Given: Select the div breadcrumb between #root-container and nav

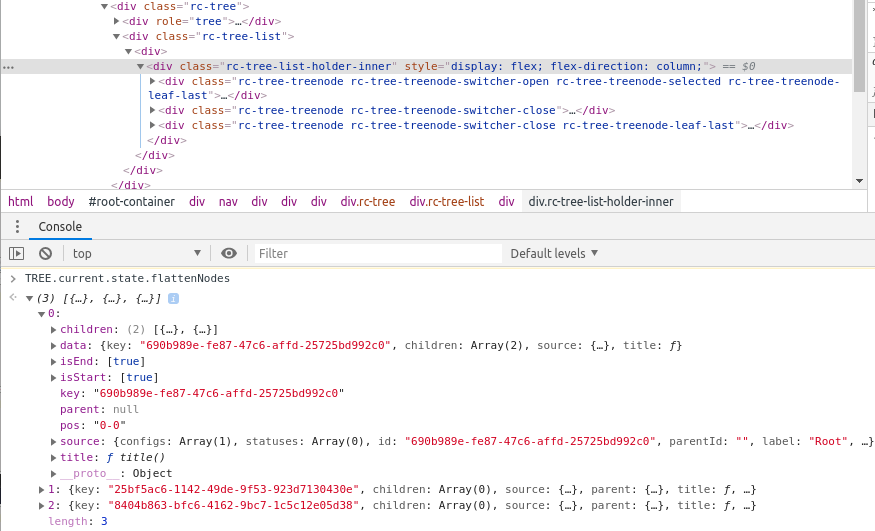Looking at the screenshot, I should pos(197,202).
